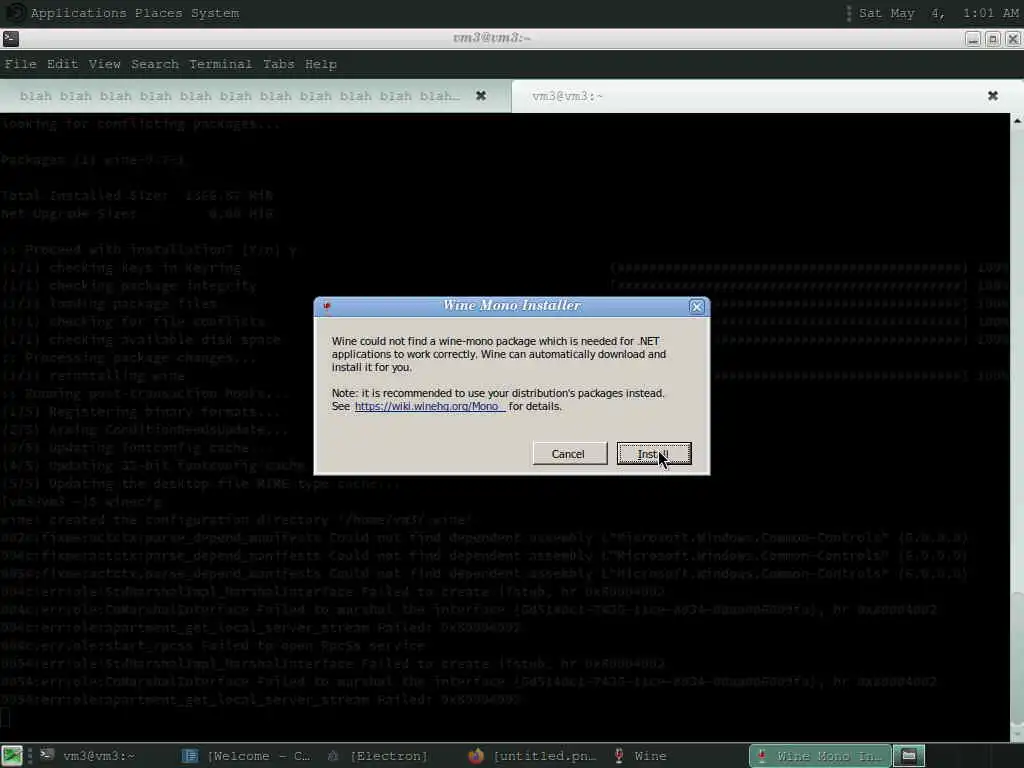1024x768 pixels.
Task: Switch to the Welcome taskbar window
Action: [x=247, y=756]
